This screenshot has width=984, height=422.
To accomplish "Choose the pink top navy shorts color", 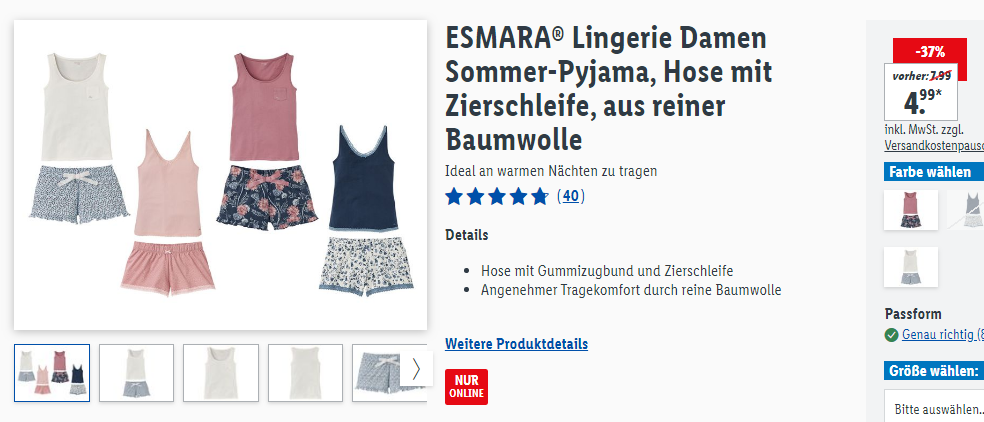I will 911,210.
